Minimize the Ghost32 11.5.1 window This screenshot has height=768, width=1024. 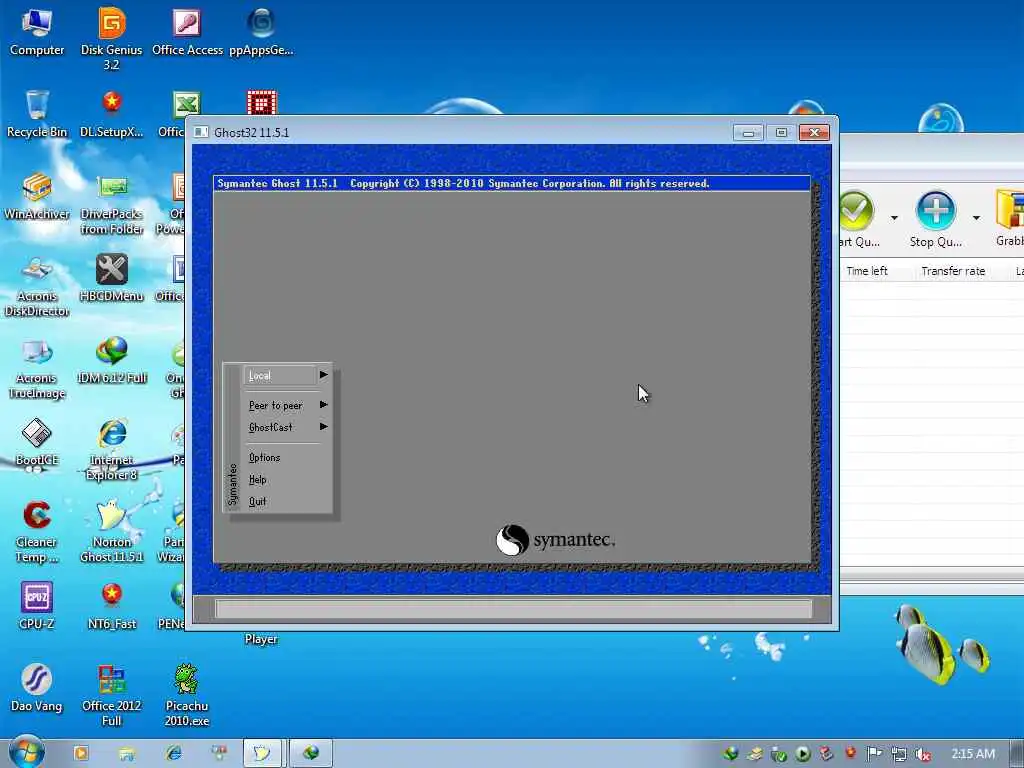click(x=748, y=133)
